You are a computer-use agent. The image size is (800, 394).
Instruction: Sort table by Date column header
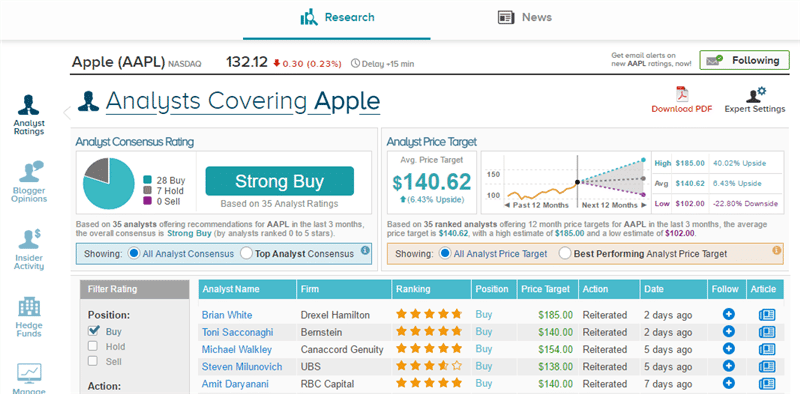674,289
